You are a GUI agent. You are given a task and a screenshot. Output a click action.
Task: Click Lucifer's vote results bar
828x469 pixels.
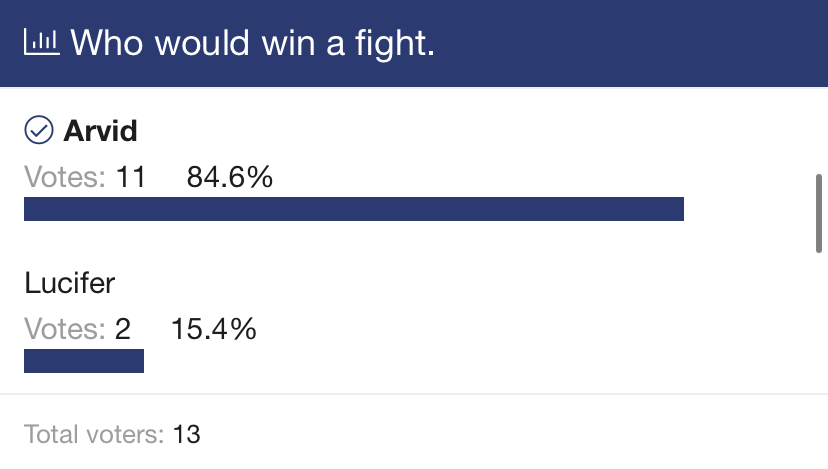84,361
